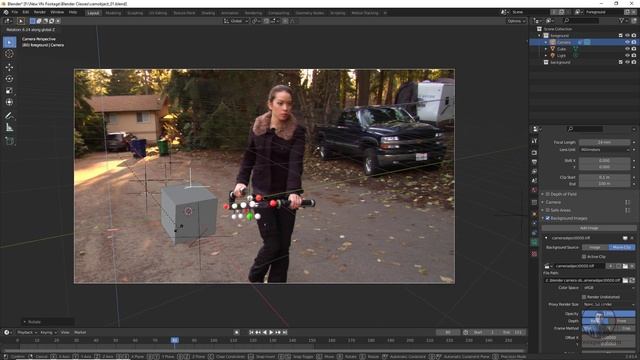Click the outliner display mode icon
Image resolution: width=640 pixels, height=360 pixels.
coord(549,20)
